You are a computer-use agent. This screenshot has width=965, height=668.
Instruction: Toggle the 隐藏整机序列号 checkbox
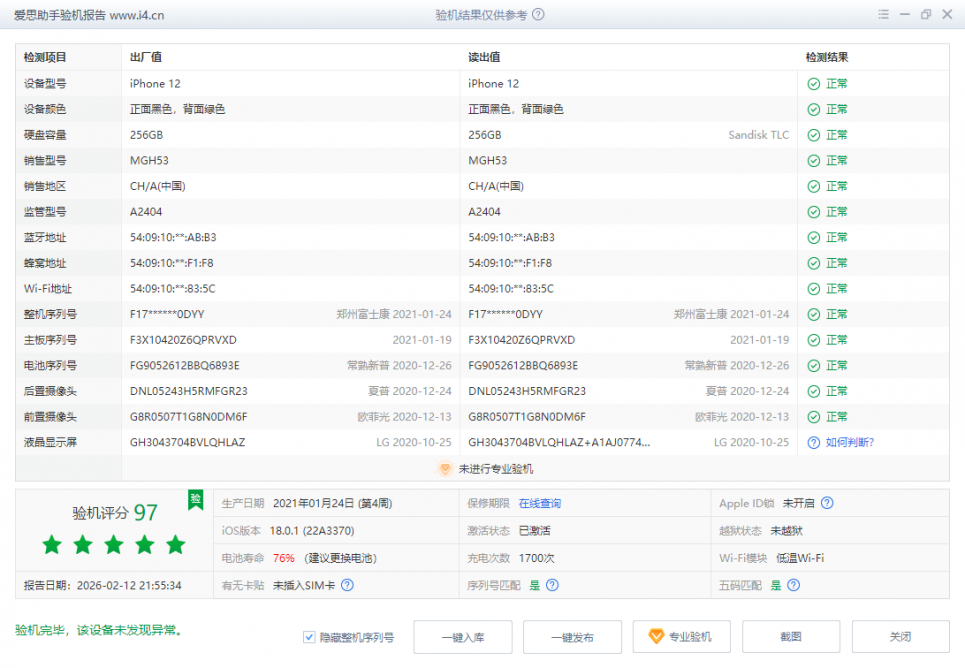(310, 637)
